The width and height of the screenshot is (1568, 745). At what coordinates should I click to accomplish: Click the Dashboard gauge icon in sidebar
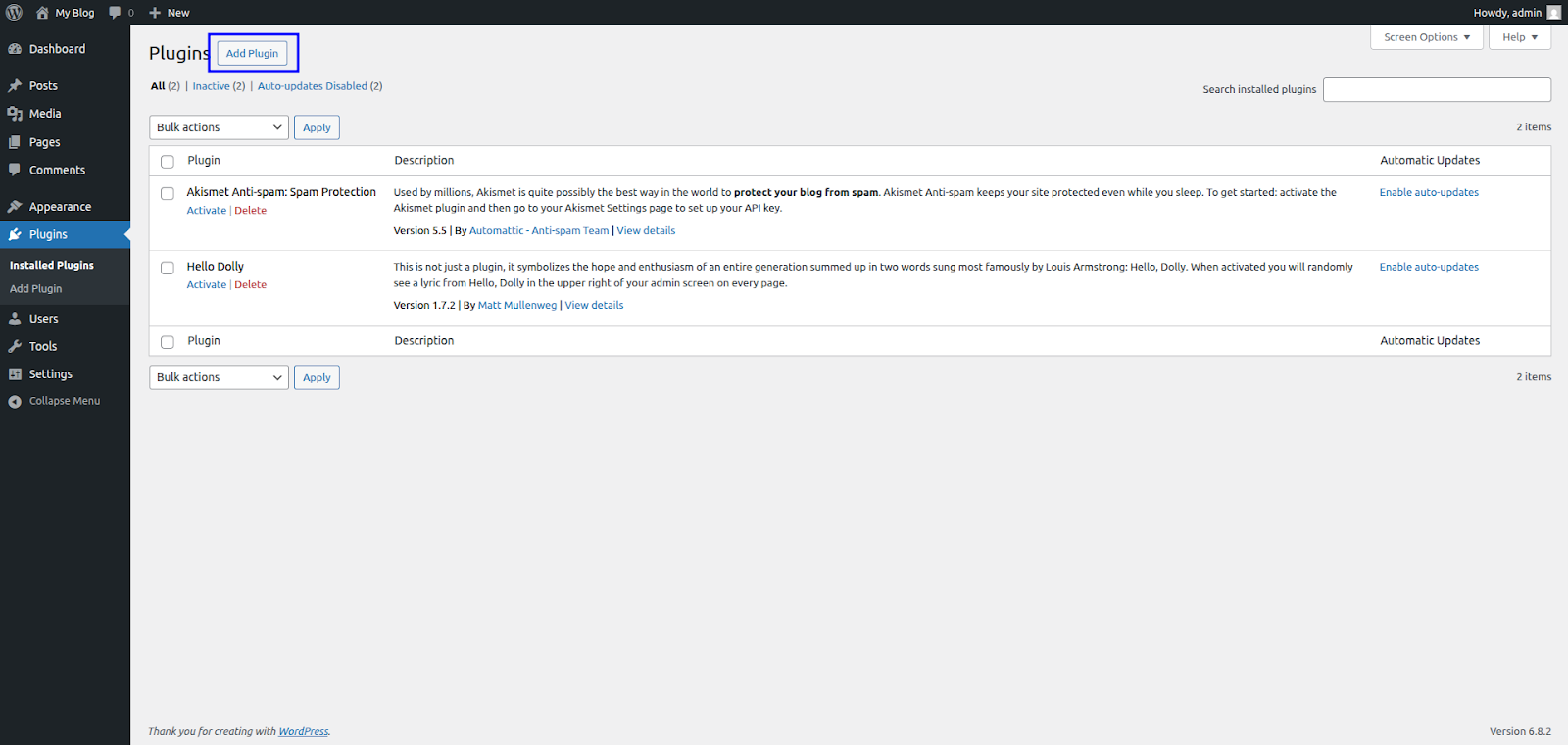coord(15,49)
